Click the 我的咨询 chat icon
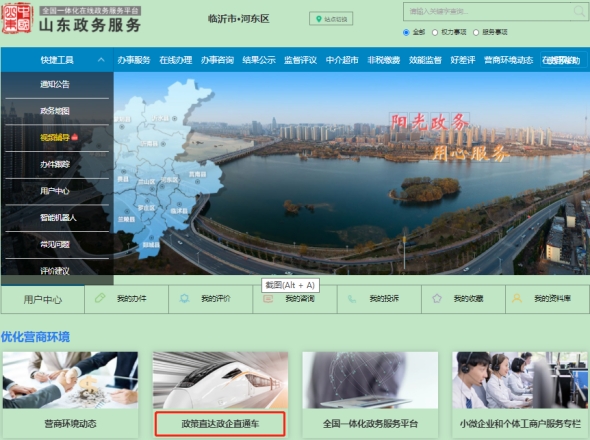 tap(268, 299)
